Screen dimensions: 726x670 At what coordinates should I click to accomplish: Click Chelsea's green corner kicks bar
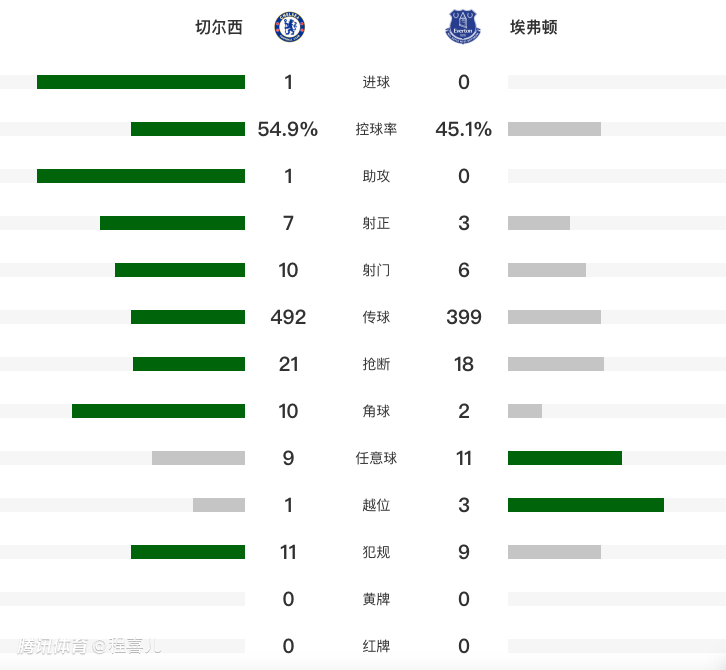[x=158, y=411]
